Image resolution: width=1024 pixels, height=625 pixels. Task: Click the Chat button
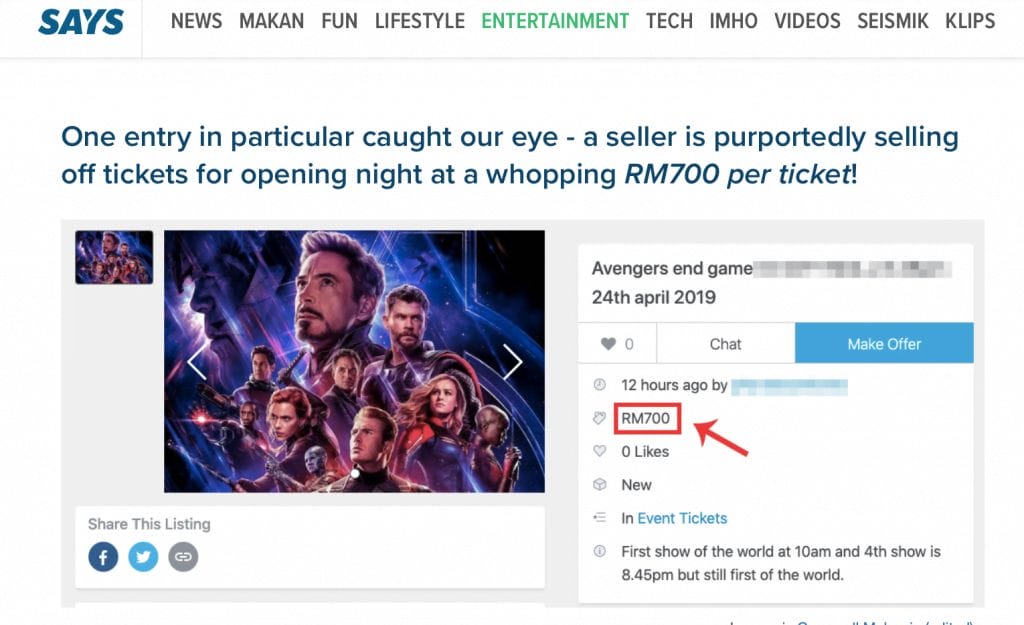tap(725, 344)
